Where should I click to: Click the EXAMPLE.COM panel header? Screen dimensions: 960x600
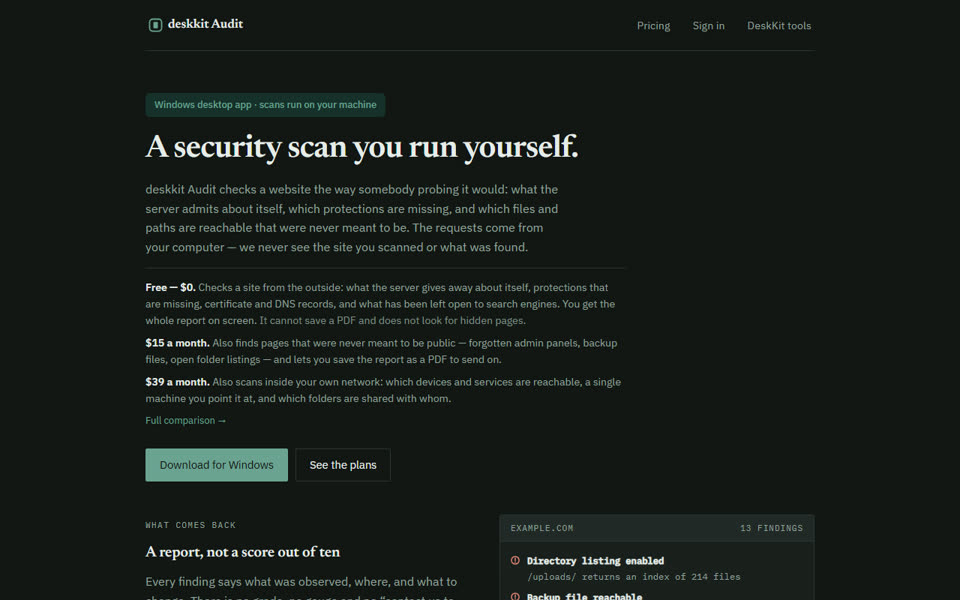click(x=657, y=528)
